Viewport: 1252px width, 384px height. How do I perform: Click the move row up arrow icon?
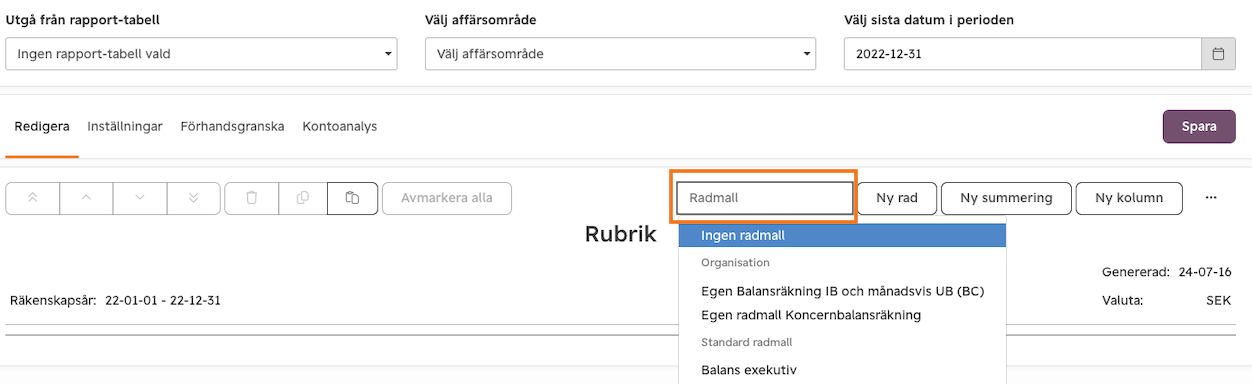pos(86,198)
